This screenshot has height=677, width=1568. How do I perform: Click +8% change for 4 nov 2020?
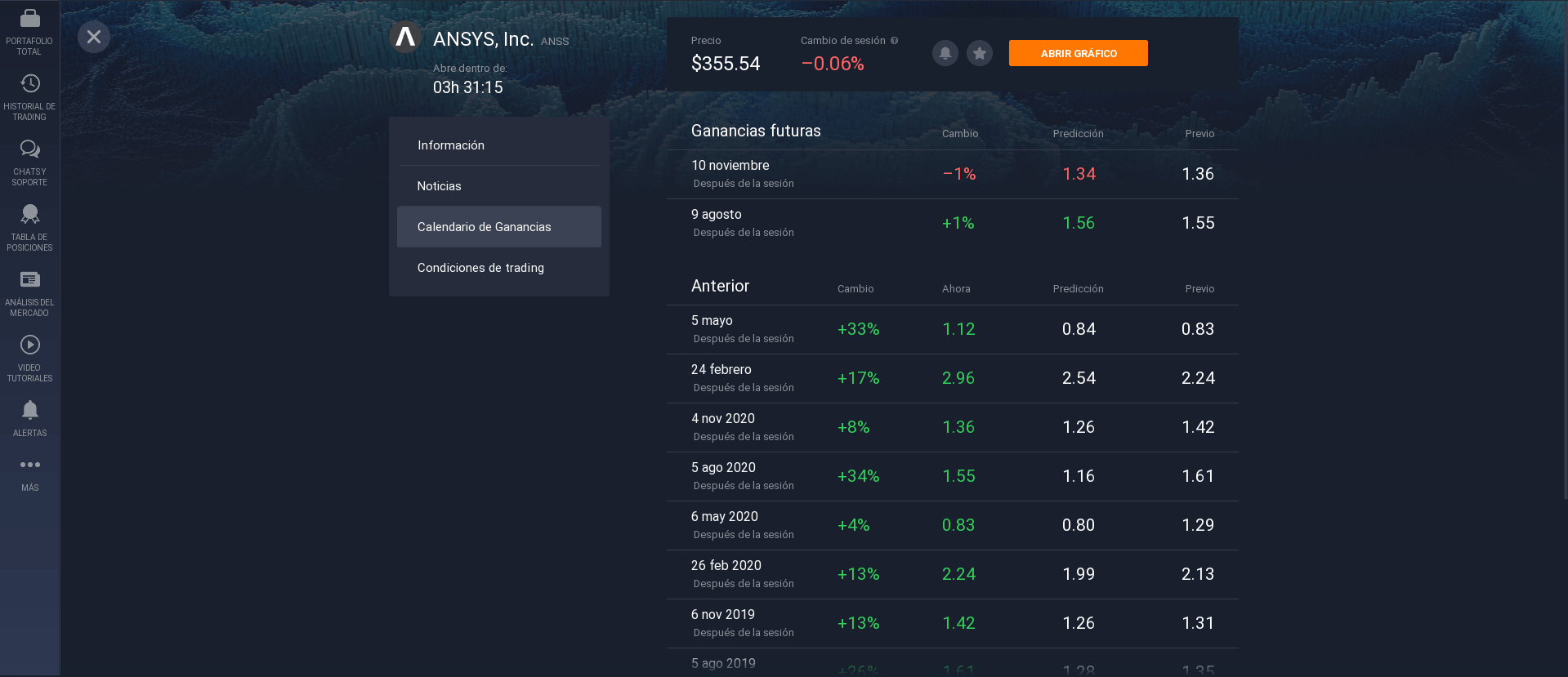coord(853,427)
